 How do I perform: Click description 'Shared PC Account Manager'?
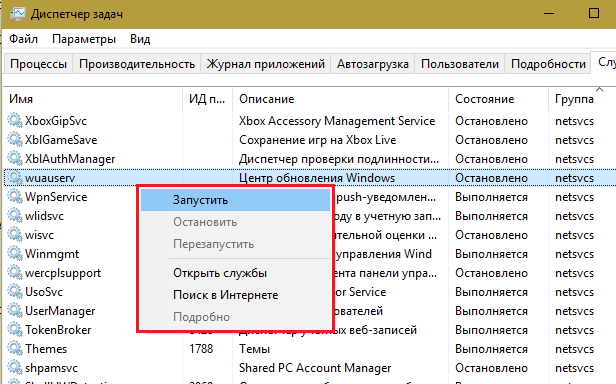(315, 368)
